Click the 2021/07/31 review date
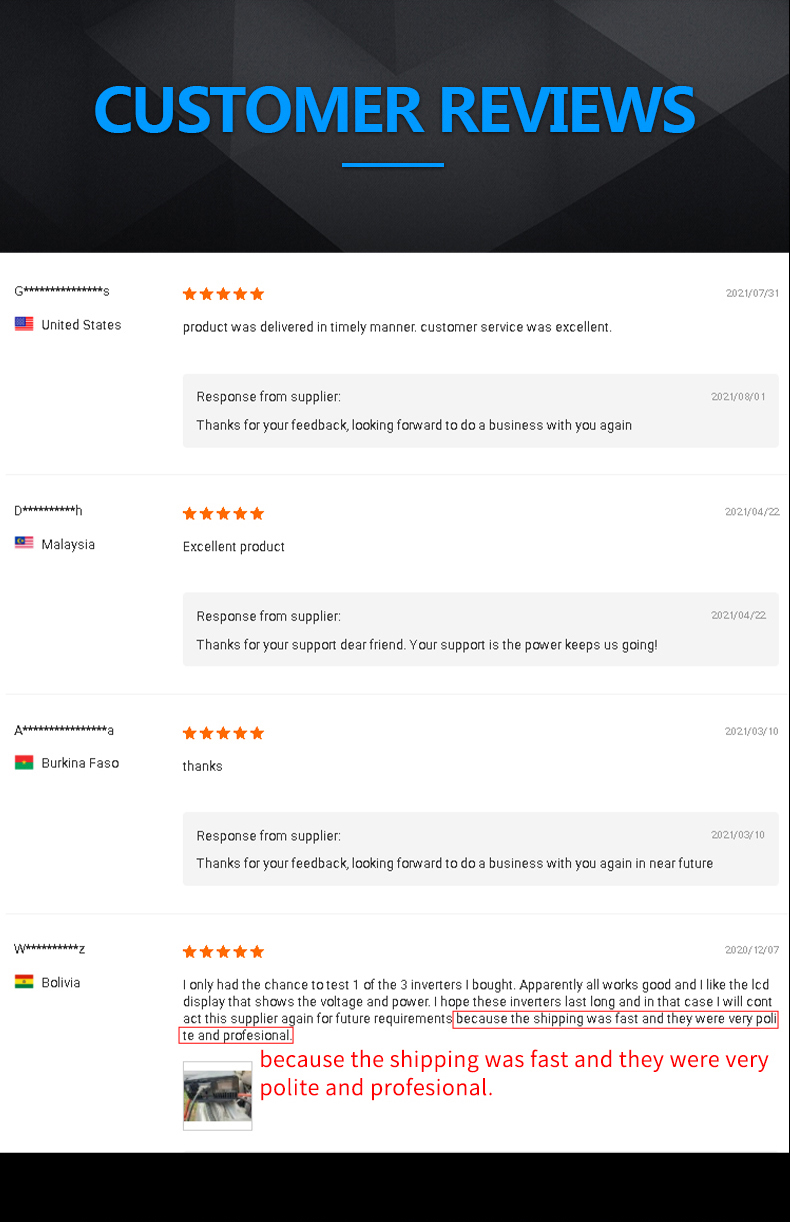The height and width of the screenshot is (1222, 790). point(752,293)
